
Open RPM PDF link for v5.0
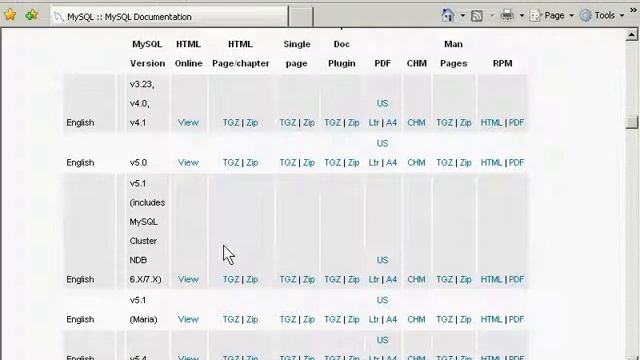click(516, 162)
